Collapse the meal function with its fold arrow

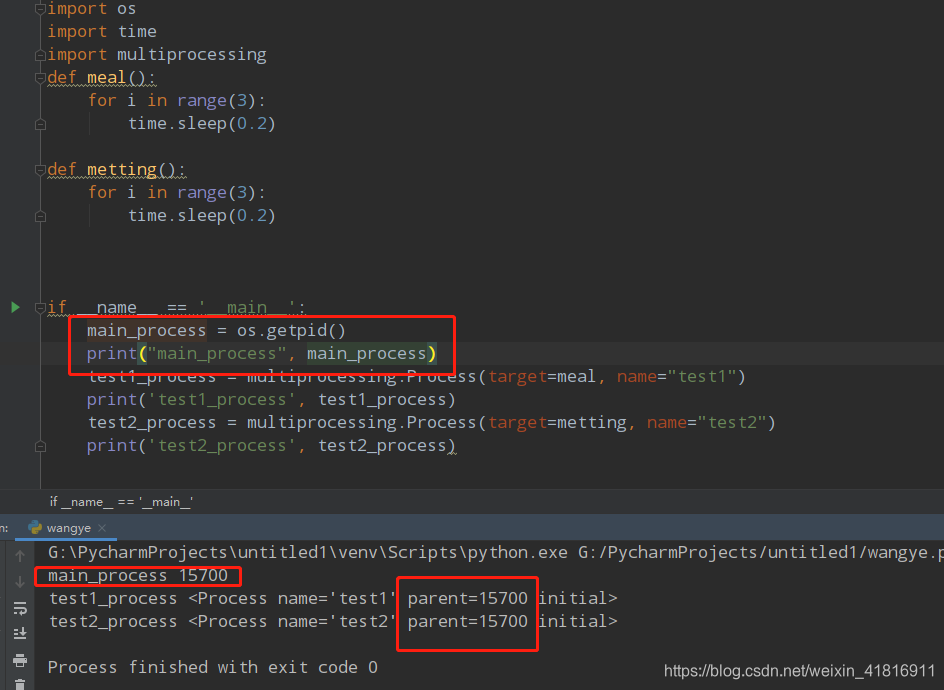[39, 77]
